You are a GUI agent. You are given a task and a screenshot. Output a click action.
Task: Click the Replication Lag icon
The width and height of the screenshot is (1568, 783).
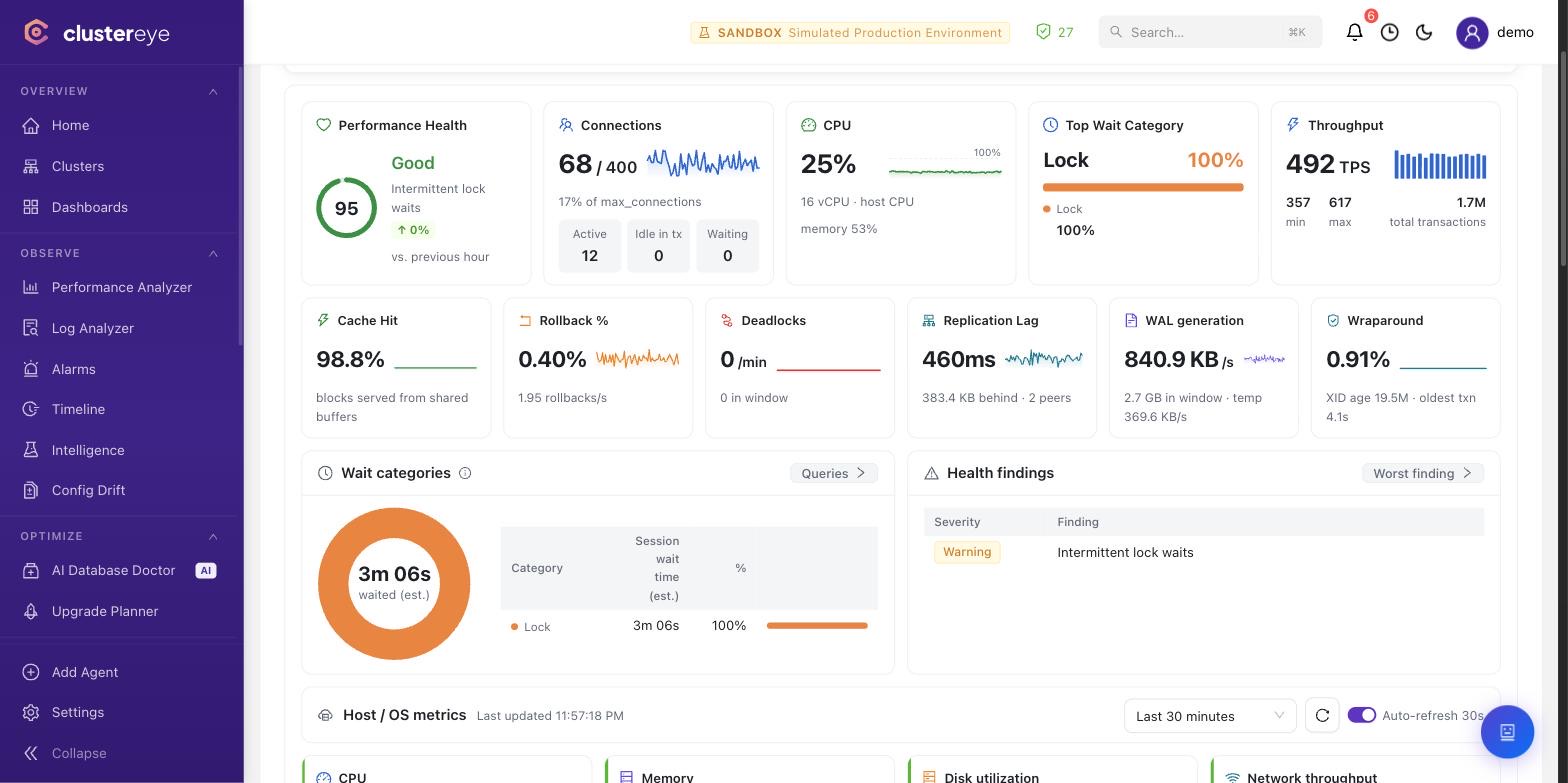tap(929, 320)
